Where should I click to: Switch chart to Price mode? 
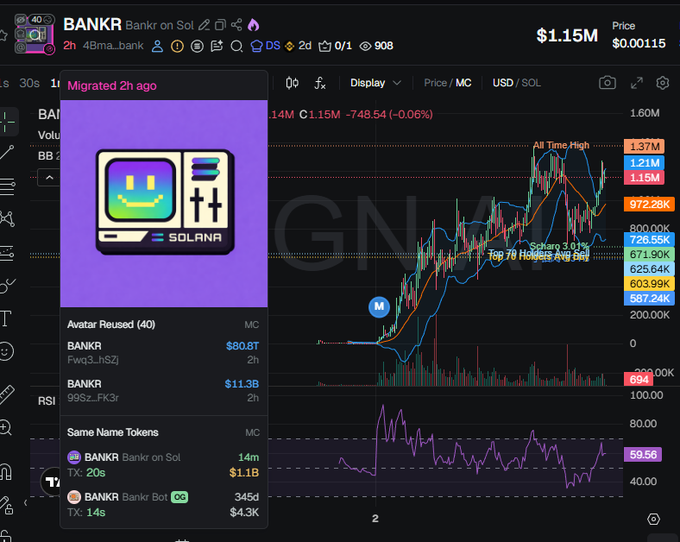click(x=435, y=83)
